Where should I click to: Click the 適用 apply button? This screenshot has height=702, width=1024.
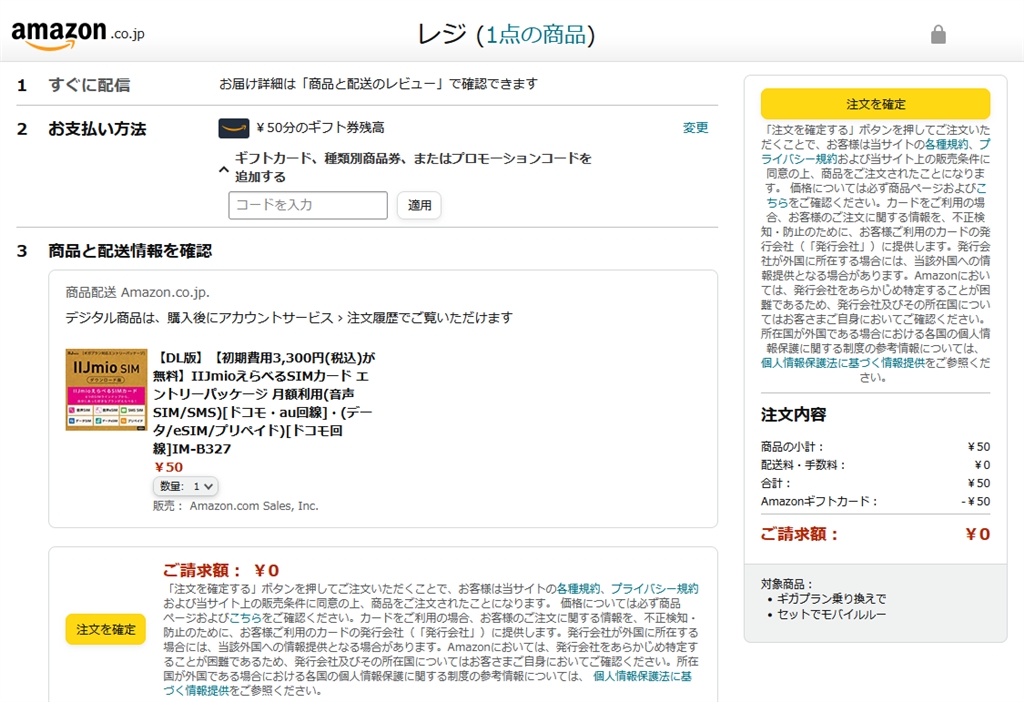[x=419, y=205]
